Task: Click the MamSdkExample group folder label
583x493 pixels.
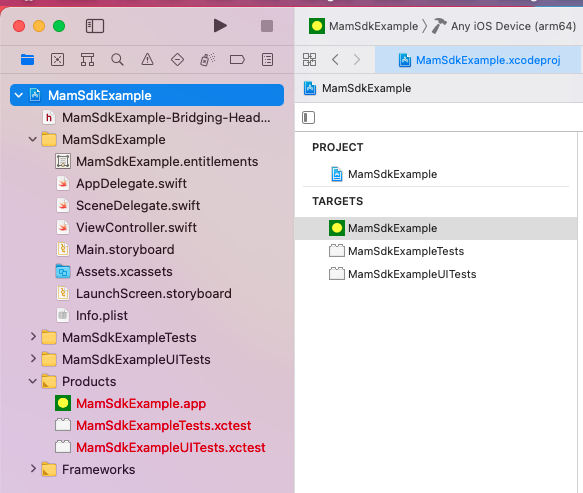Action: (x=114, y=139)
